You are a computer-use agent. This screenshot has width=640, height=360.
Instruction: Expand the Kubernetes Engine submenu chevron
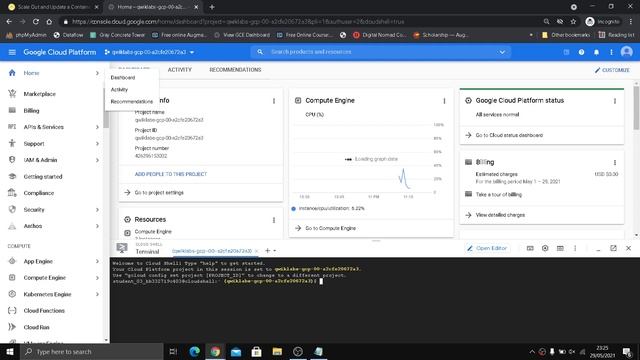[x=97, y=294]
